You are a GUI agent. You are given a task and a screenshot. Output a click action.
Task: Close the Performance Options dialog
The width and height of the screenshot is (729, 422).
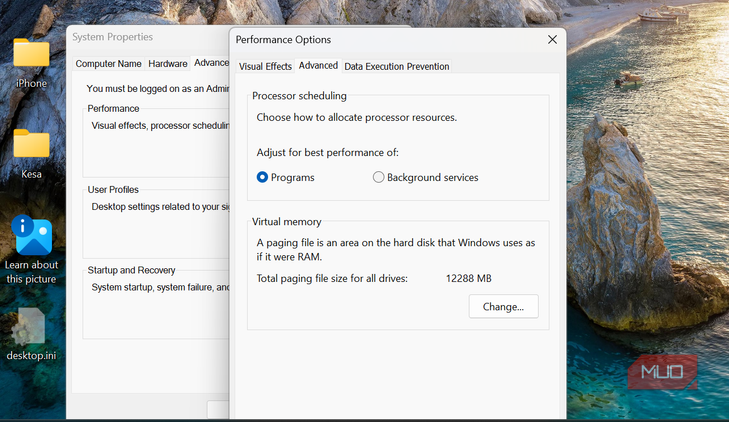[x=552, y=40]
